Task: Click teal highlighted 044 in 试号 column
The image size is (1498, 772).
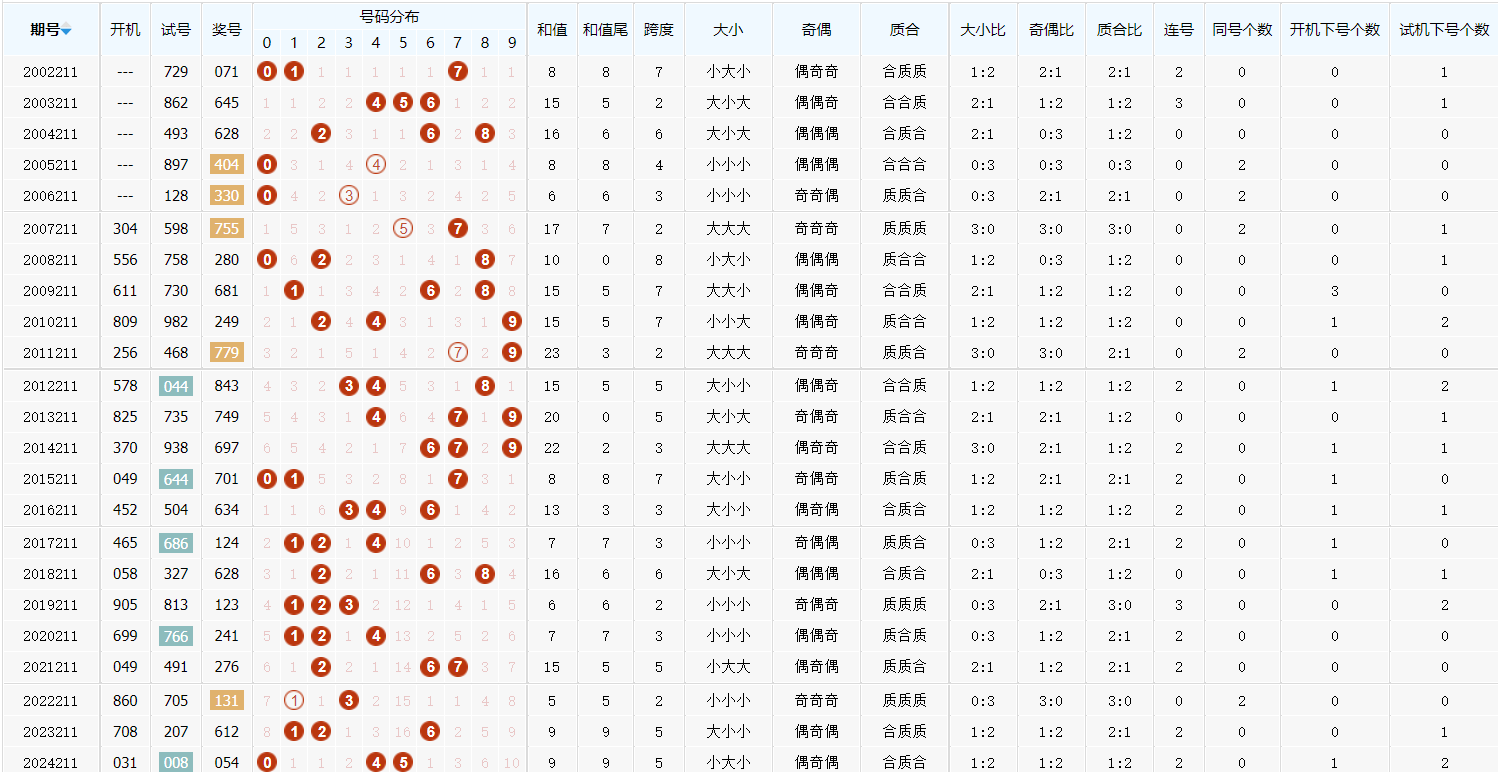Action: click(x=176, y=385)
